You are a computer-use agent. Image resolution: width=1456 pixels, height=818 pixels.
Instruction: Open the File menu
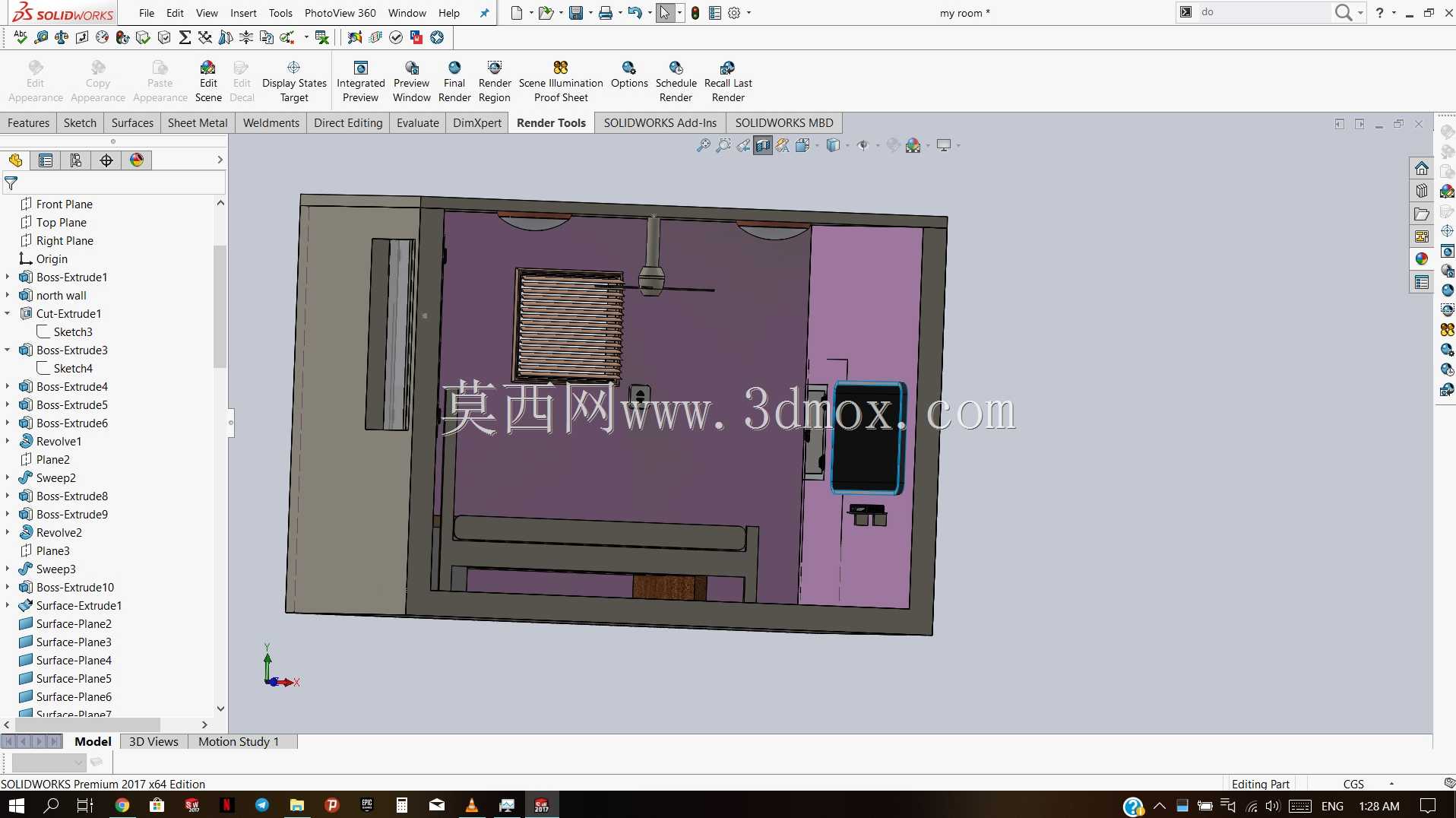point(147,13)
